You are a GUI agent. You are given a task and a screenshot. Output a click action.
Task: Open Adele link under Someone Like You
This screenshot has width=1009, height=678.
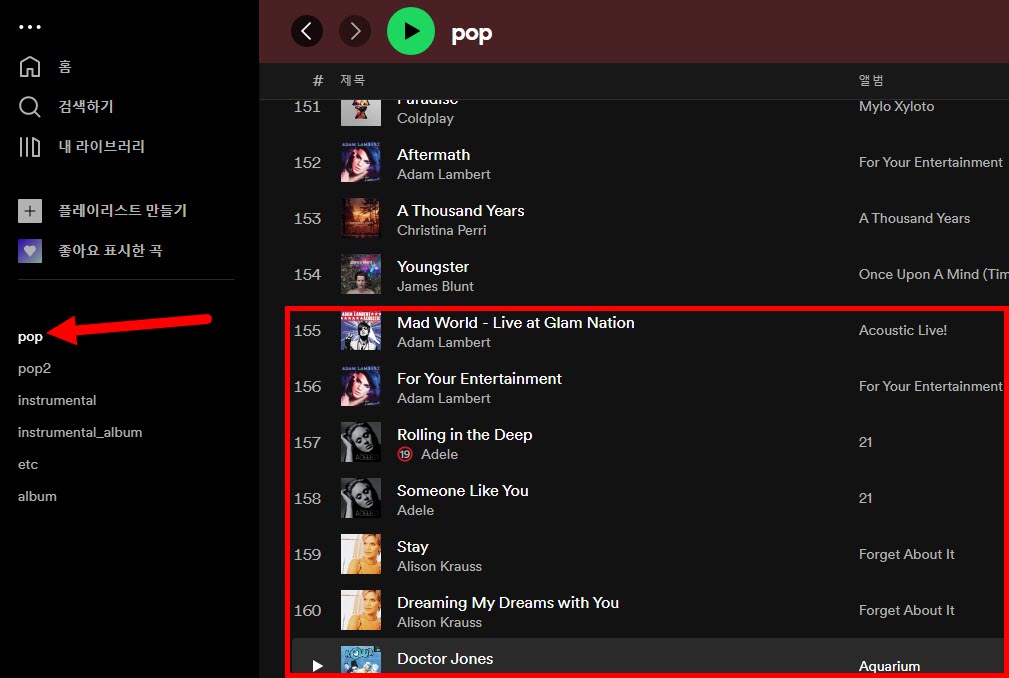[415, 510]
